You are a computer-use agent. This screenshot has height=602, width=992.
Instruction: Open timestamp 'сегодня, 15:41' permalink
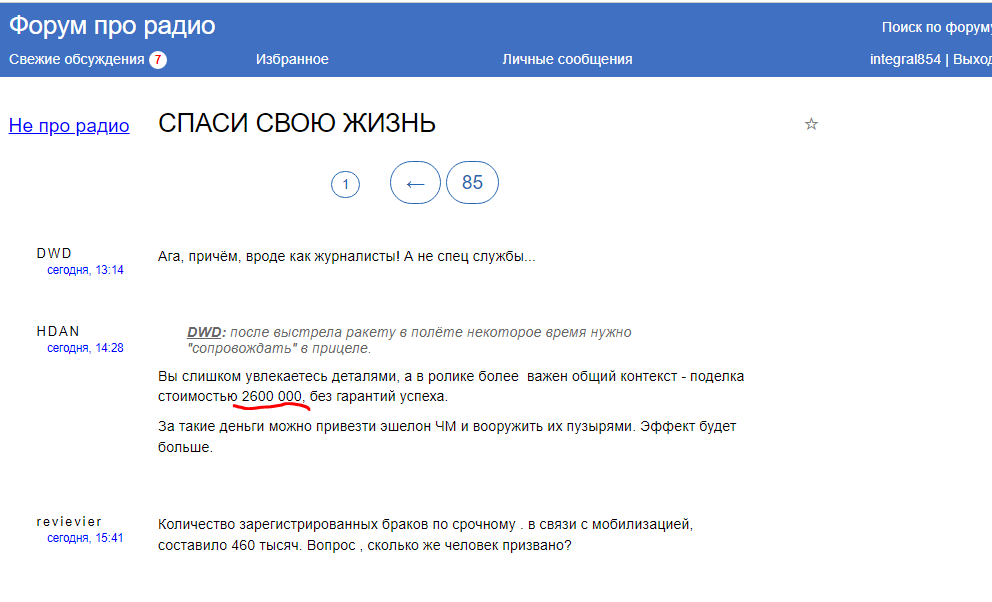(85, 538)
